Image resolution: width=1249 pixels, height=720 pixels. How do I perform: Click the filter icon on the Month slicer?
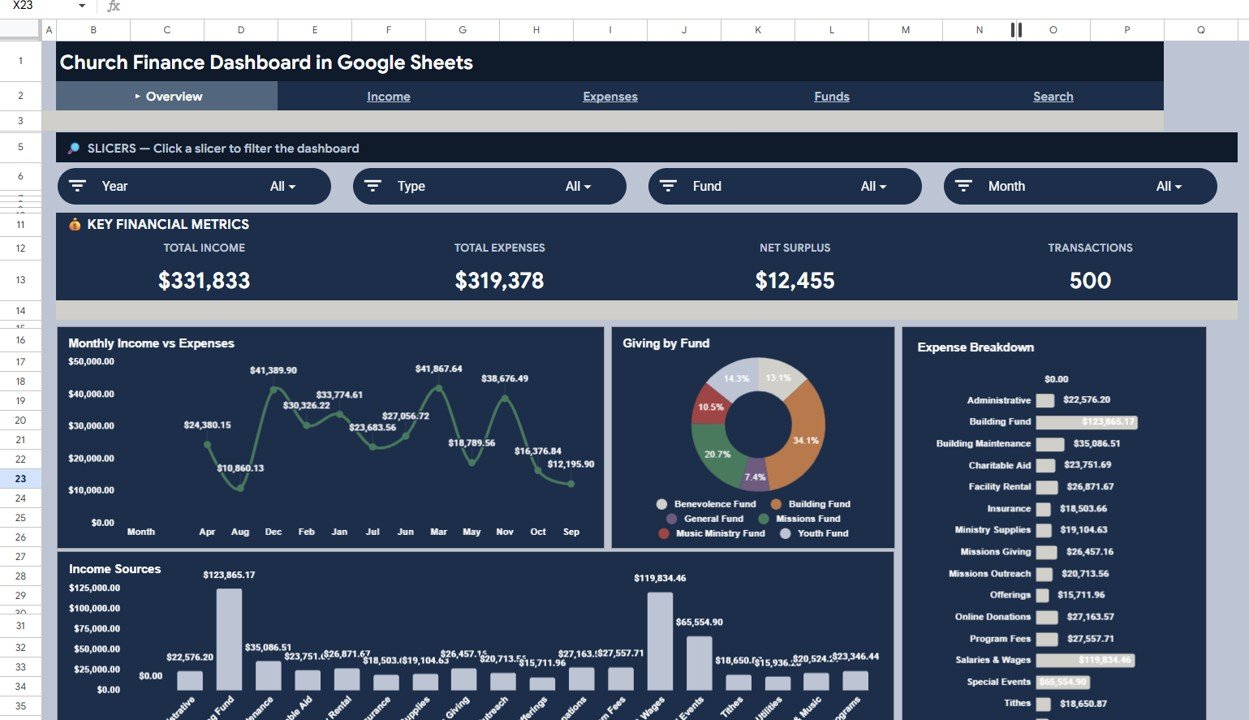pyautogui.click(x=964, y=186)
